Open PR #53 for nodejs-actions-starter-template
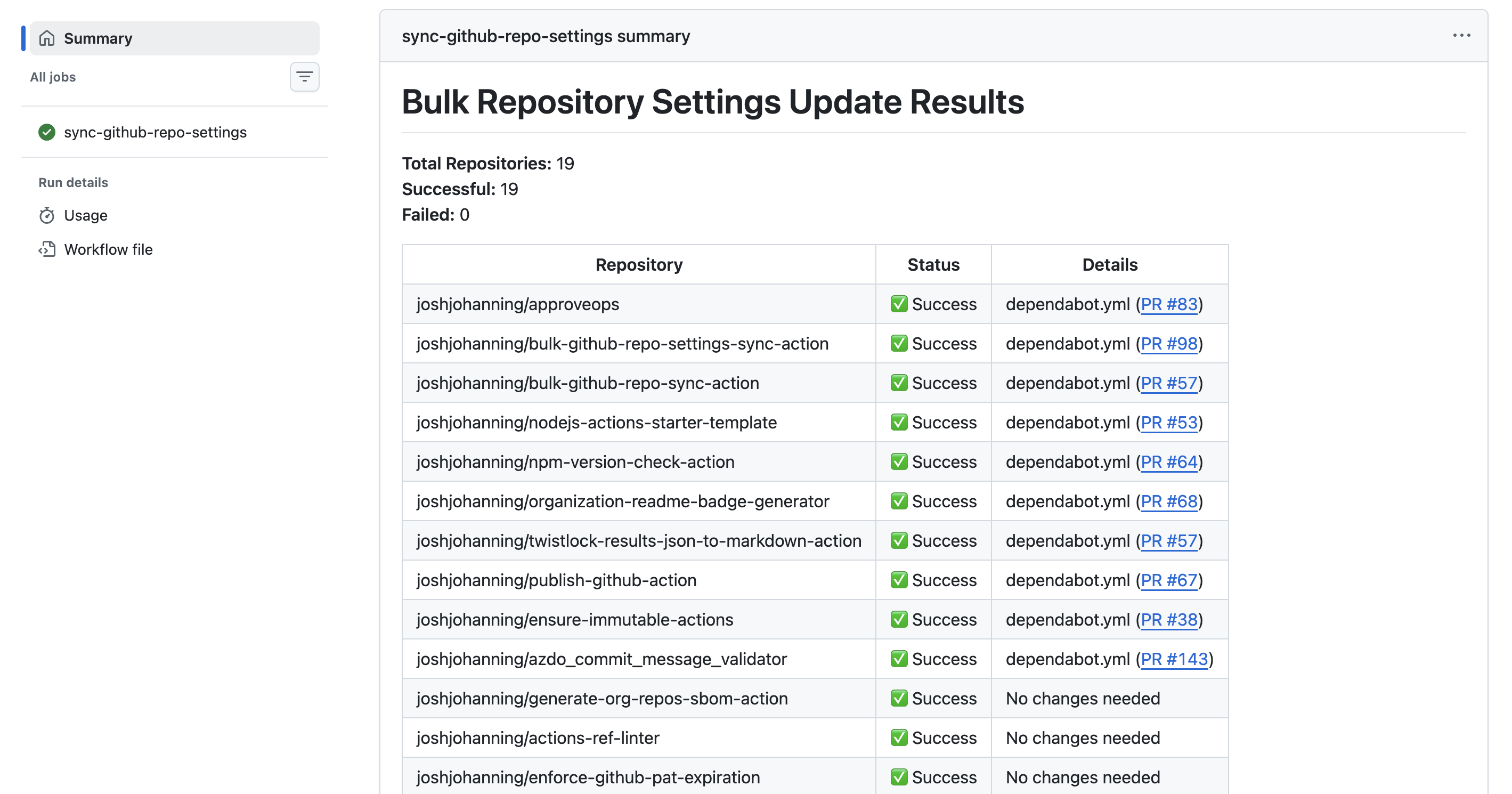This screenshot has height=794, width=1512. 1170,422
